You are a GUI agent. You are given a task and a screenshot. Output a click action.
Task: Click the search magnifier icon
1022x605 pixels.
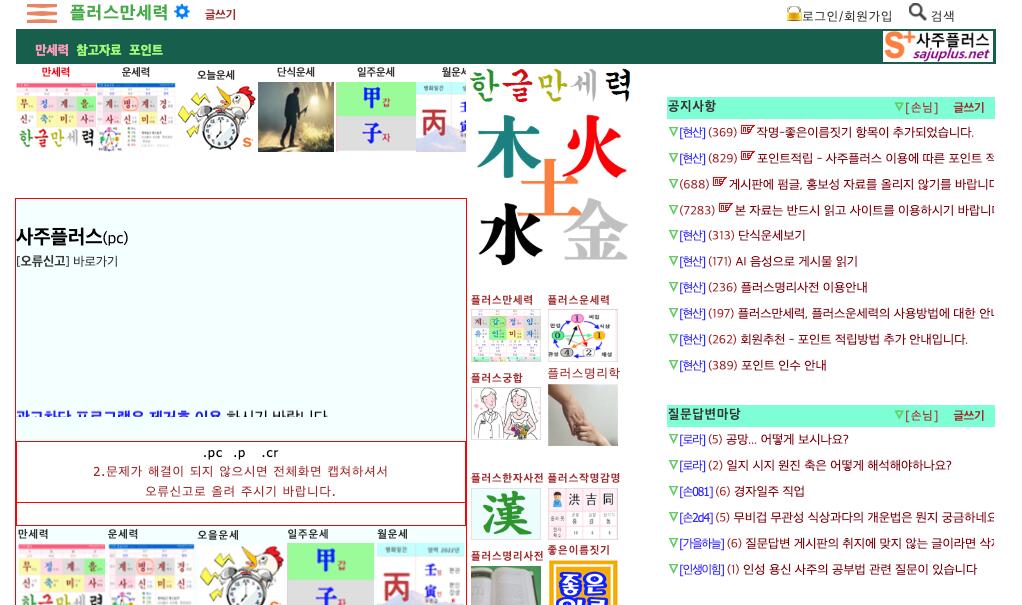click(x=917, y=12)
